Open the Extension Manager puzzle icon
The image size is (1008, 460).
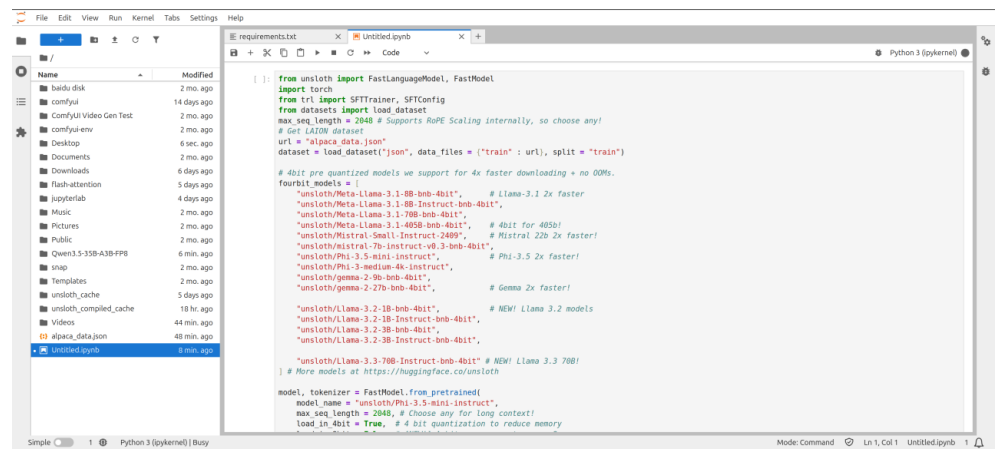pyautogui.click(x=21, y=132)
